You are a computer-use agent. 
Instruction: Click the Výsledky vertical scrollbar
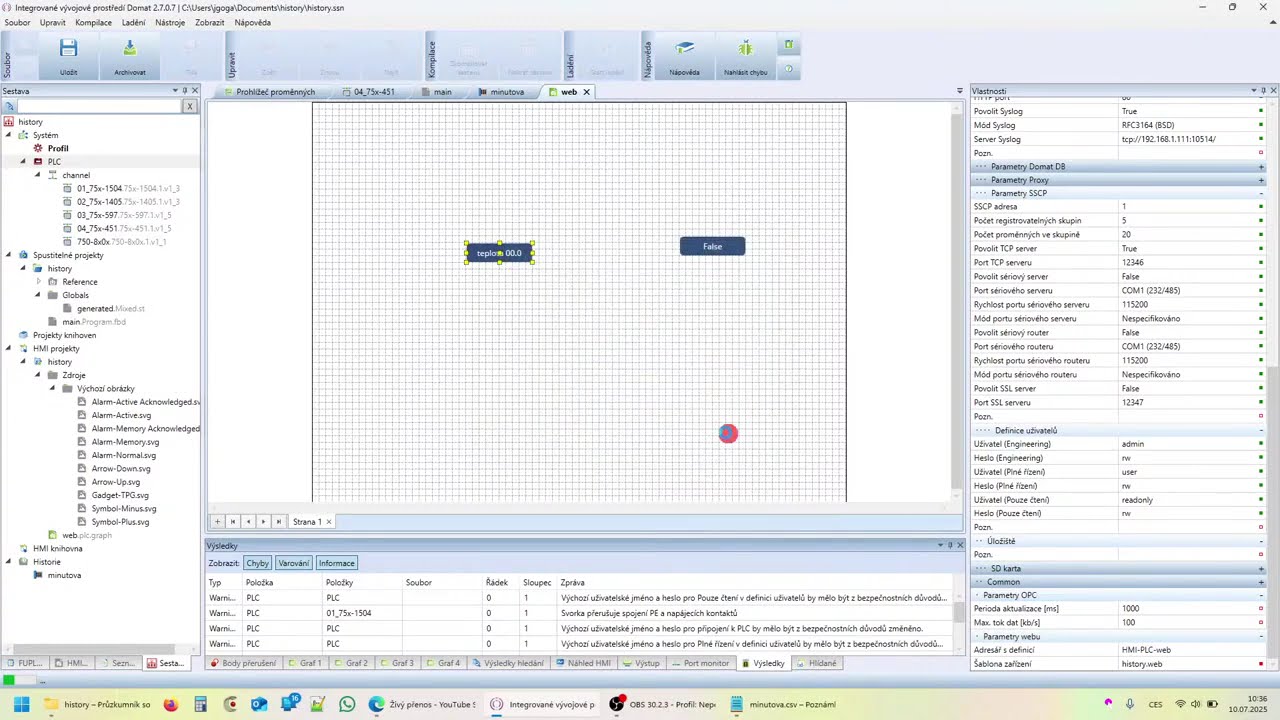coord(960,615)
